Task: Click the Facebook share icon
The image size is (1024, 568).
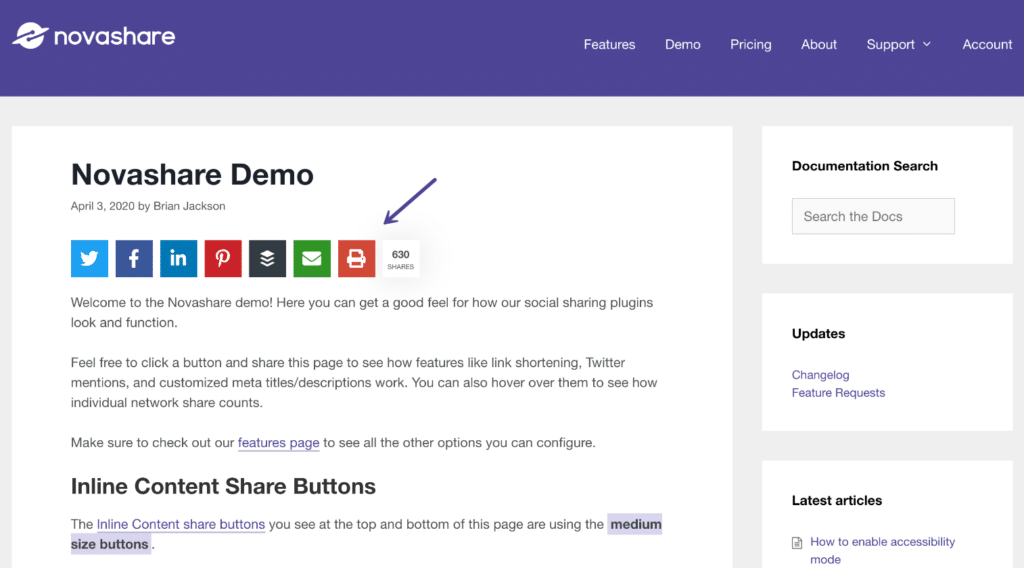Action: click(134, 259)
